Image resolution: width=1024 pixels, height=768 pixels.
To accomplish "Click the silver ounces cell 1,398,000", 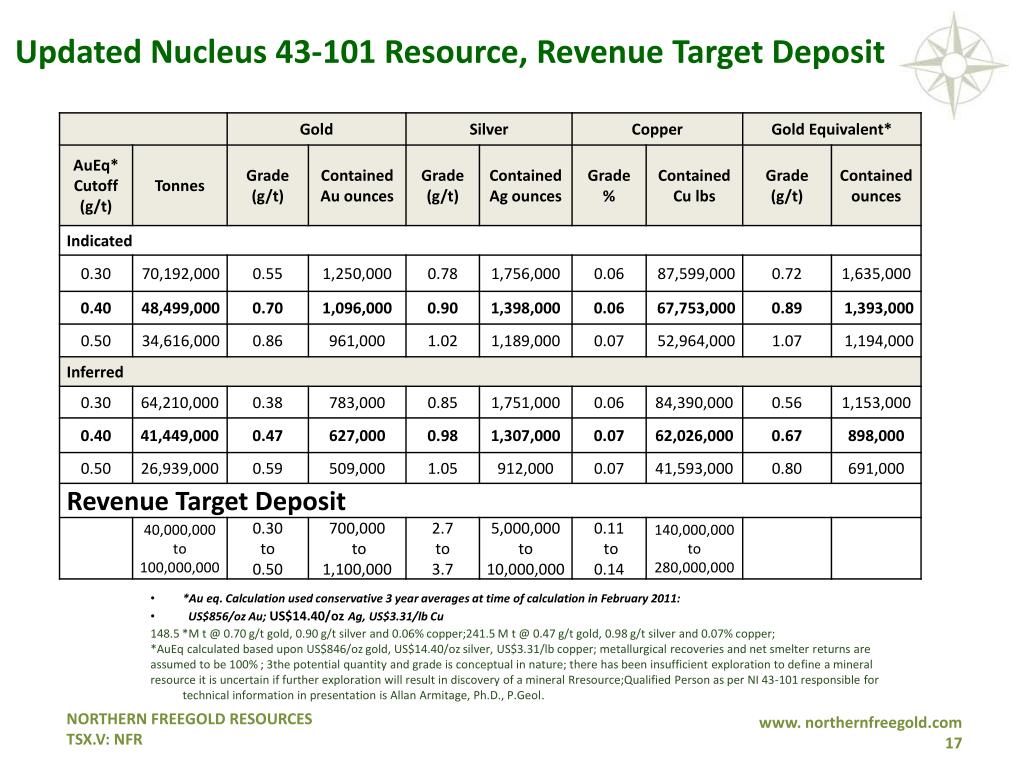I will click(x=525, y=308).
